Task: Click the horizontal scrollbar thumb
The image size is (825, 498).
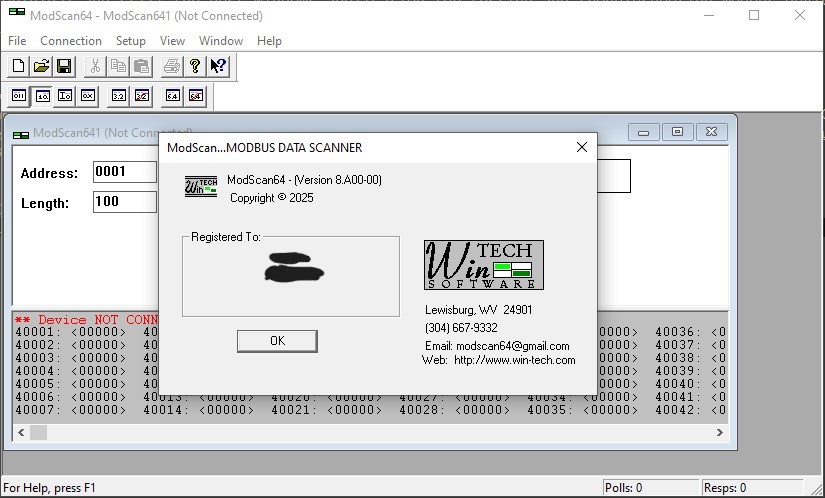Action: (x=38, y=432)
